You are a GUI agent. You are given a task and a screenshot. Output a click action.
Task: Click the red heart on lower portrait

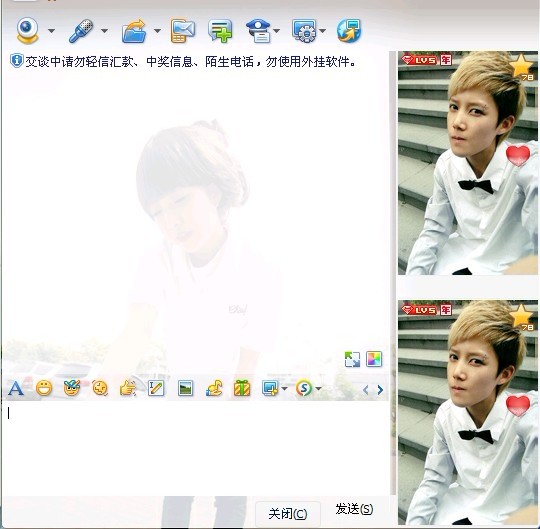[518, 406]
